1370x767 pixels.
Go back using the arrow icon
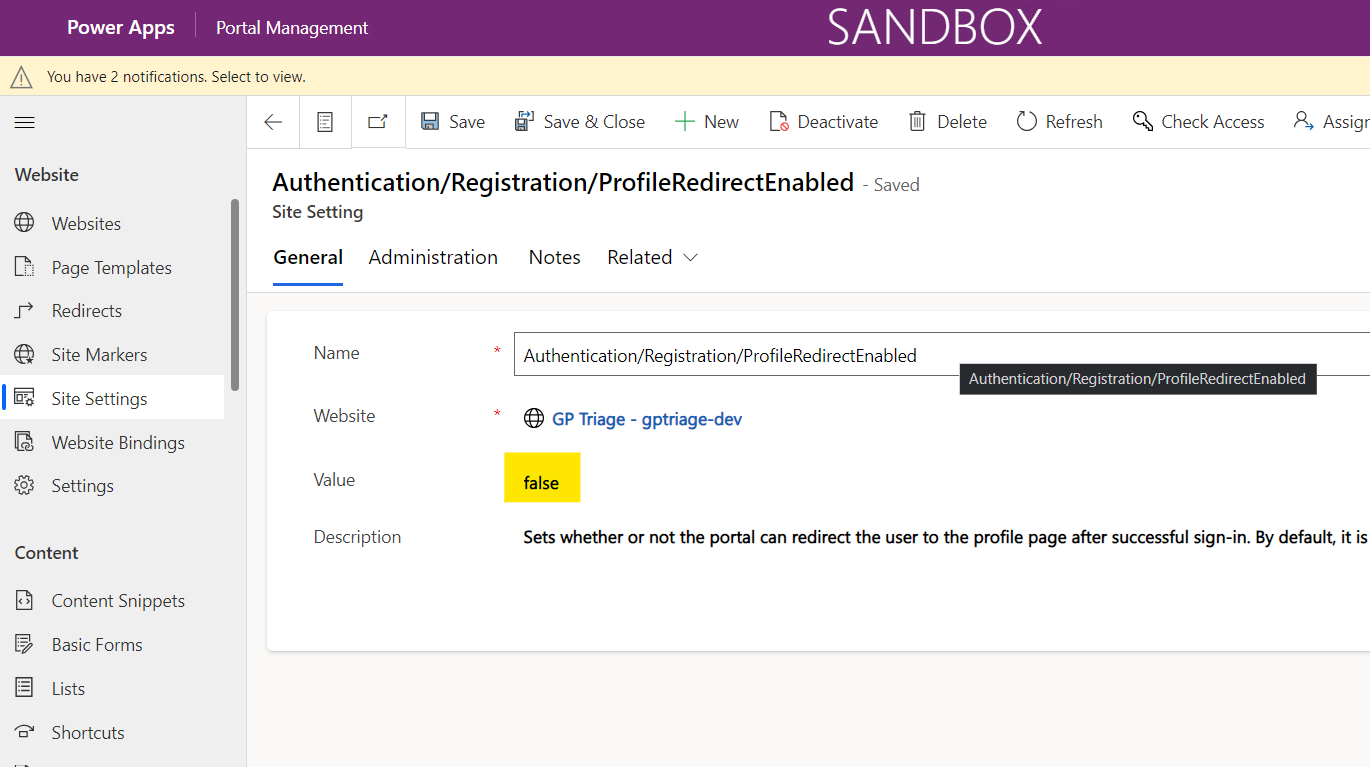(273, 122)
